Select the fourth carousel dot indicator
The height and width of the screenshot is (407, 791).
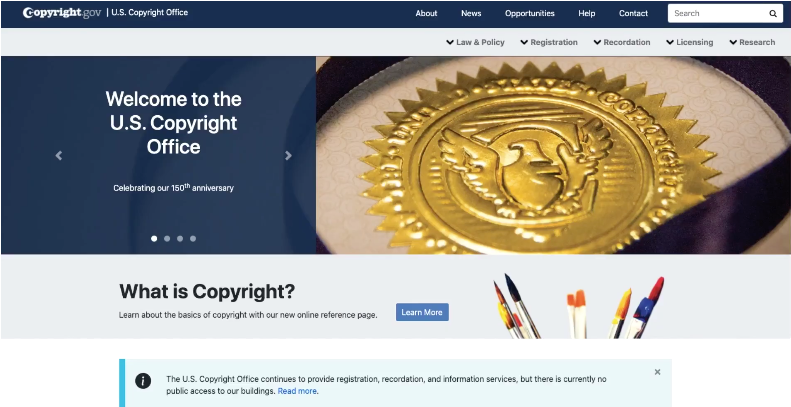tap(193, 239)
